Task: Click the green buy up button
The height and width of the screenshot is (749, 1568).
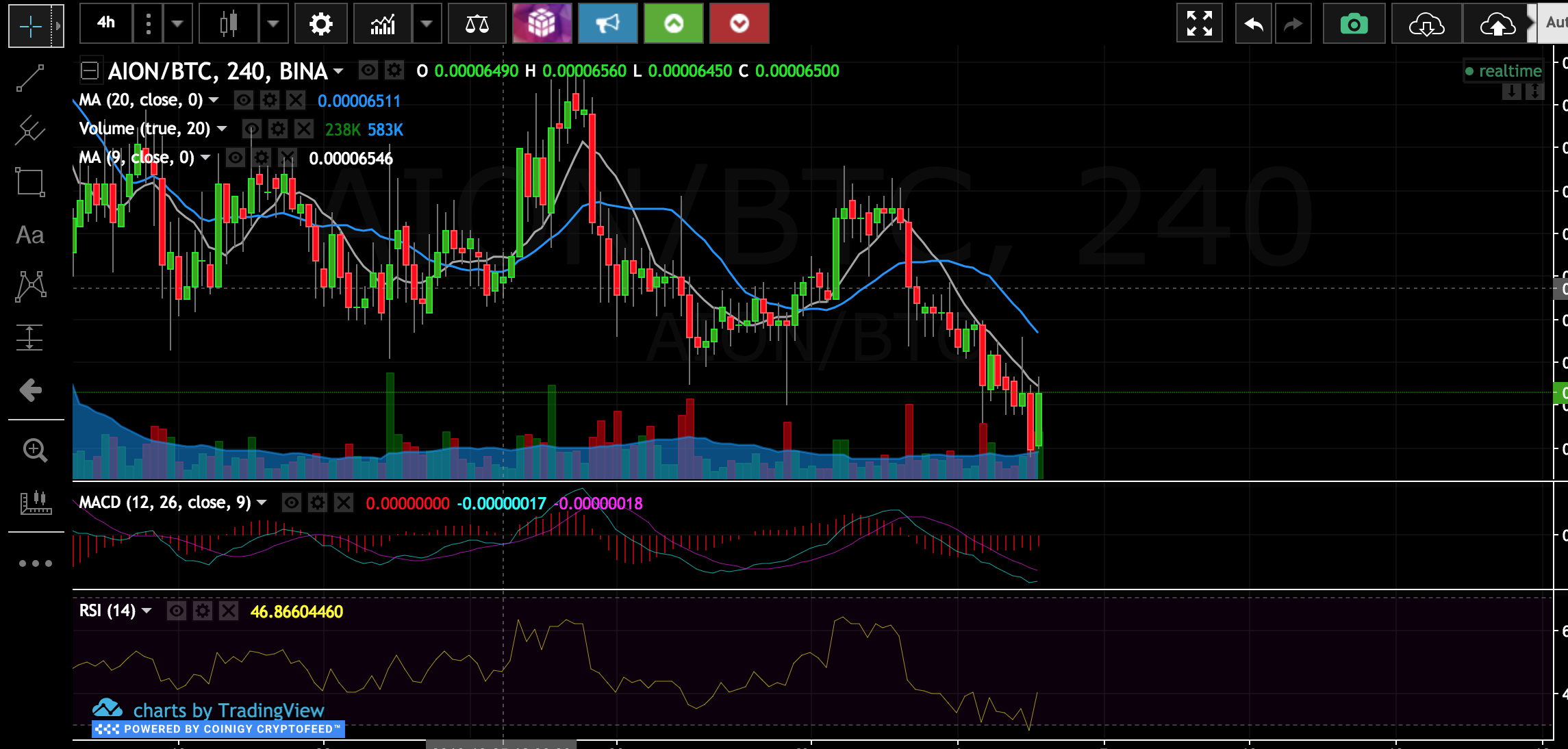Action: (674, 24)
